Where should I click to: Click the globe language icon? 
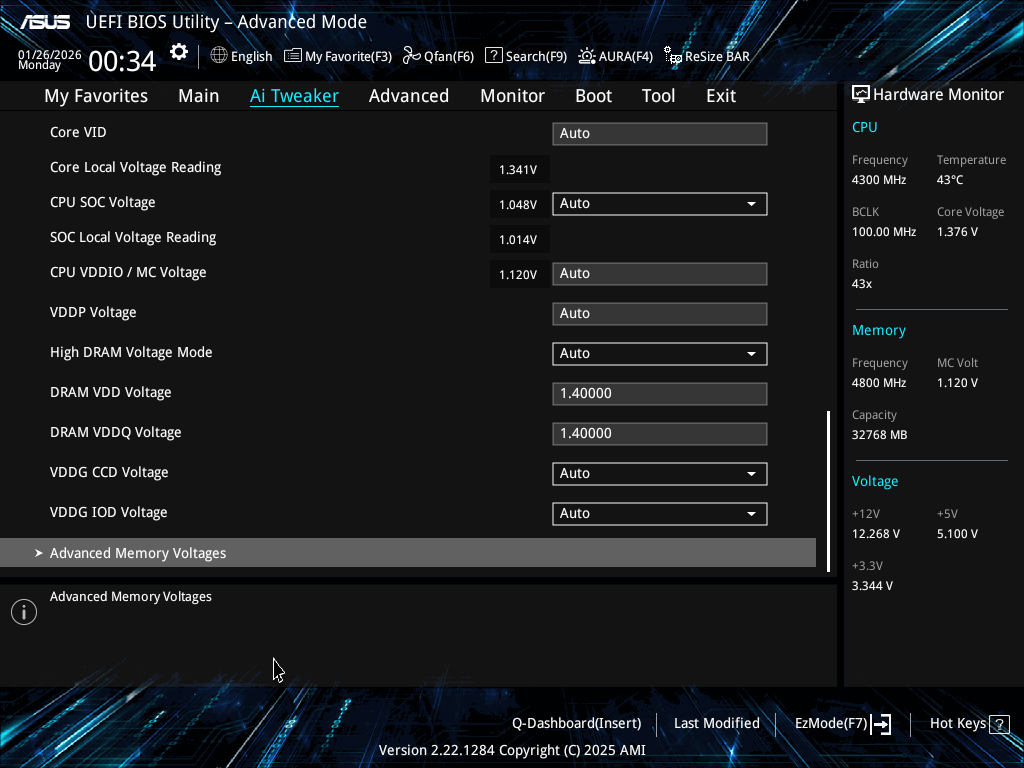[x=219, y=56]
